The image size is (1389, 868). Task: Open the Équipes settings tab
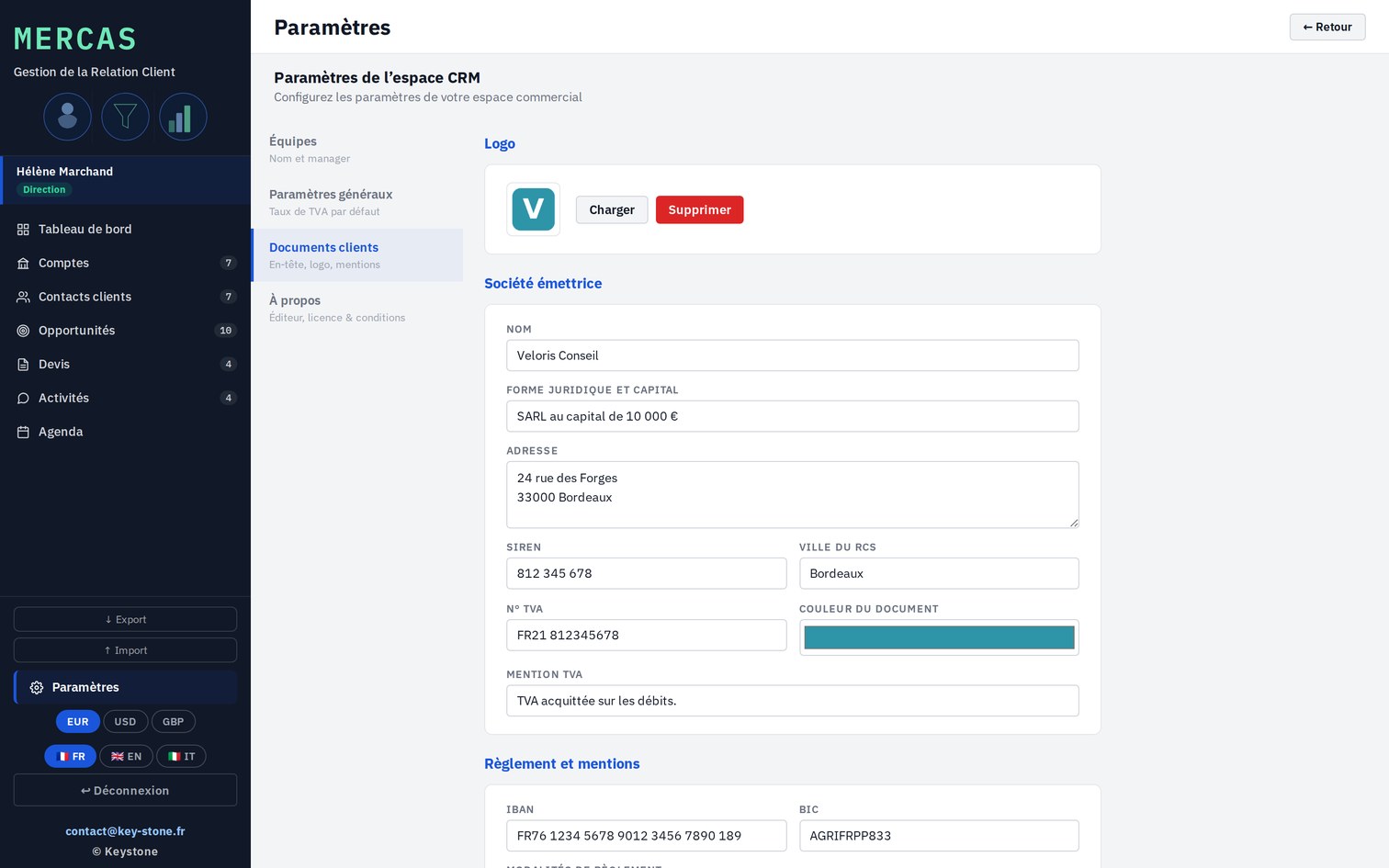(357, 149)
